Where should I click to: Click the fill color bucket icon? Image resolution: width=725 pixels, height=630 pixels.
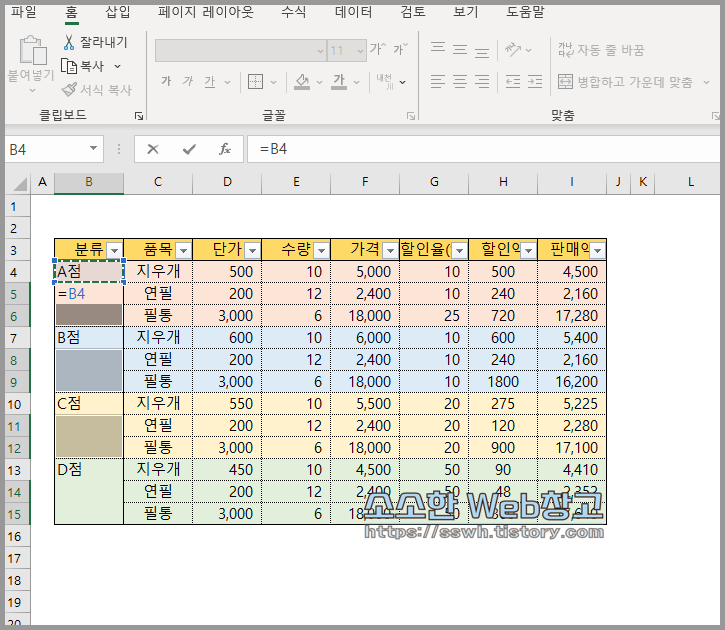click(302, 82)
